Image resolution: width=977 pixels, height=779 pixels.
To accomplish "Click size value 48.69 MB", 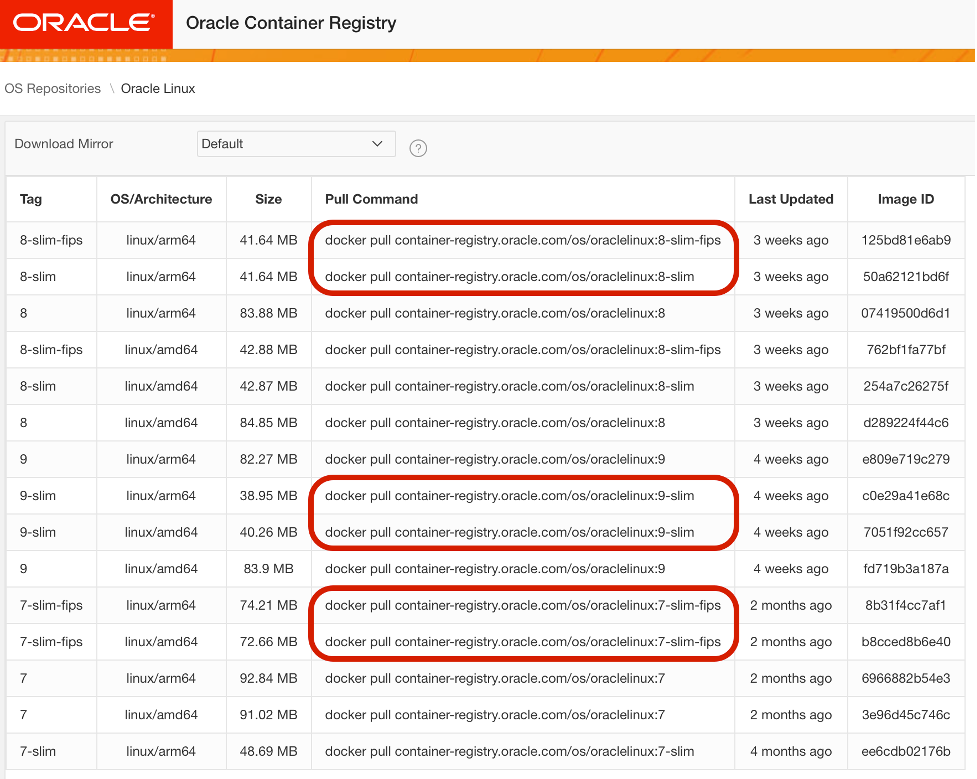I will pos(269,752).
